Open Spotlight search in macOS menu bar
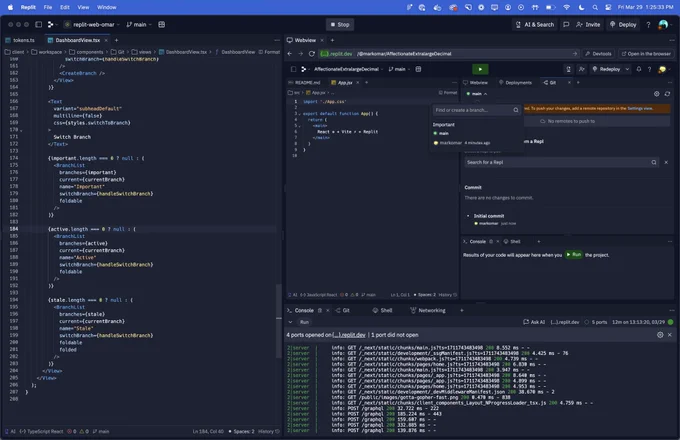 pos(595,7)
